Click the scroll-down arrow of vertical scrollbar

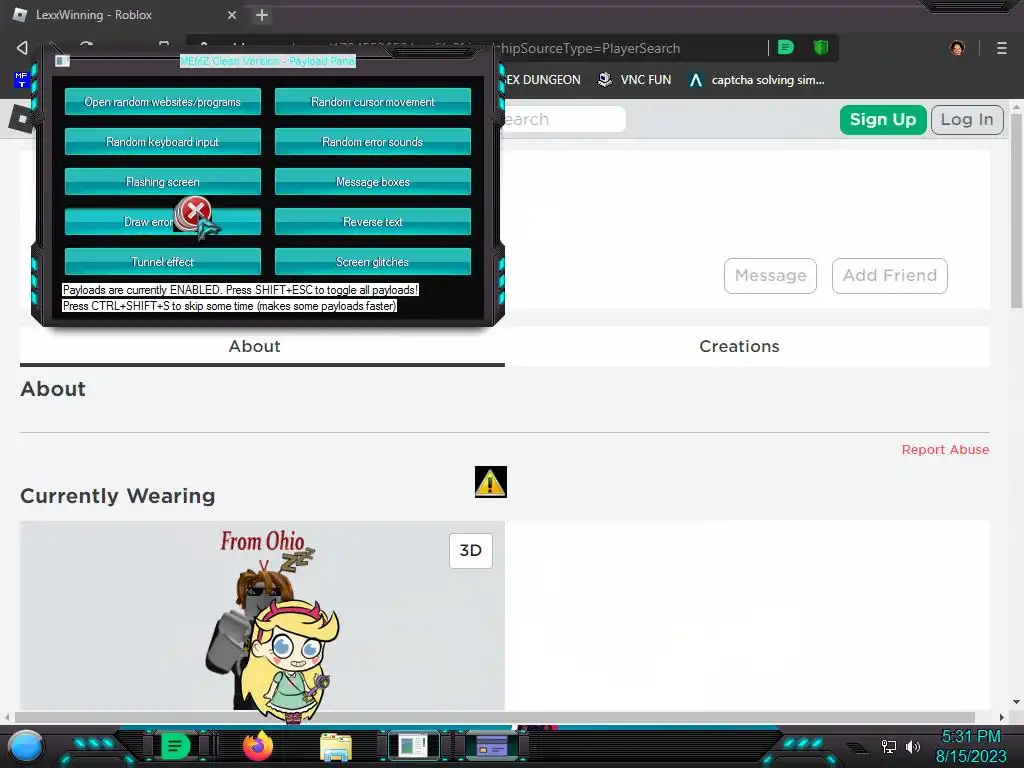[x=1016, y=702]
